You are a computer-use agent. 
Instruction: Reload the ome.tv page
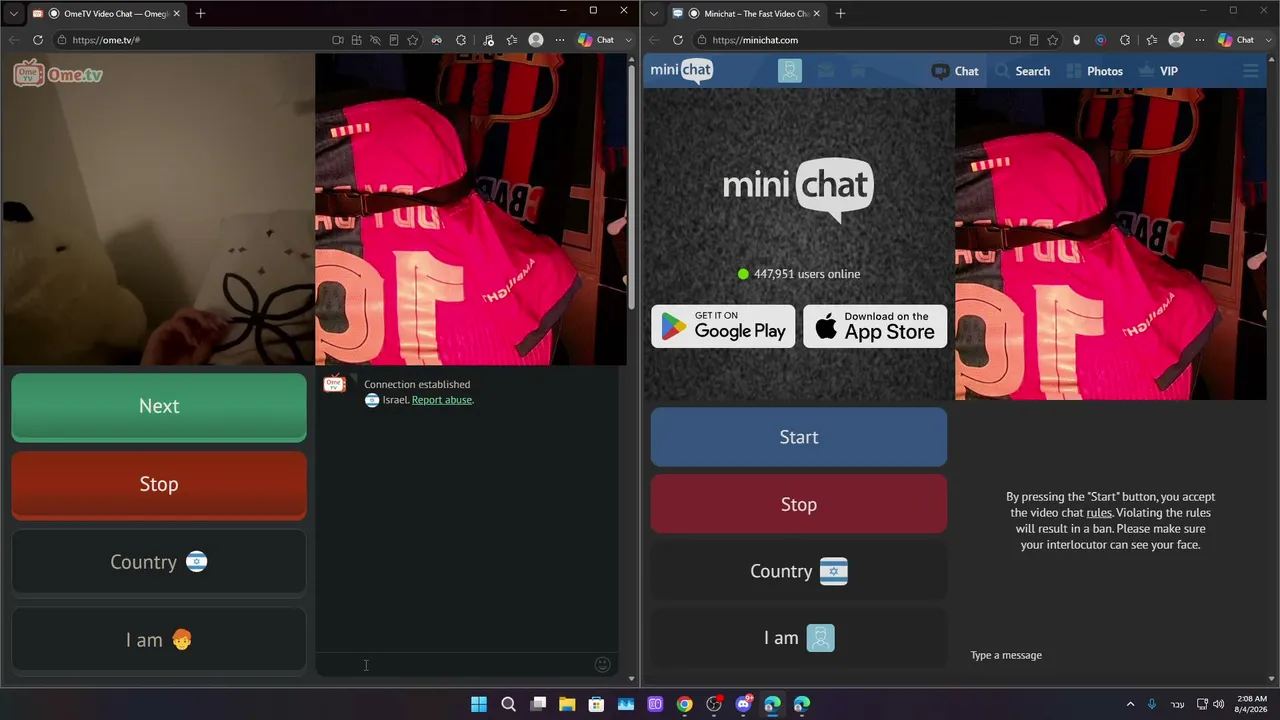click(38, 40)
